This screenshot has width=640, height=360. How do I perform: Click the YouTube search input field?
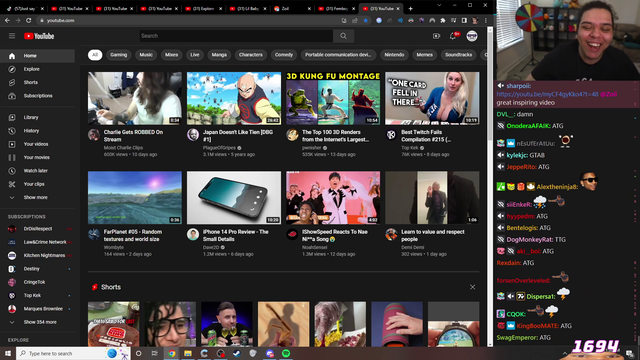pyautogui.click(x=236, y=36)
